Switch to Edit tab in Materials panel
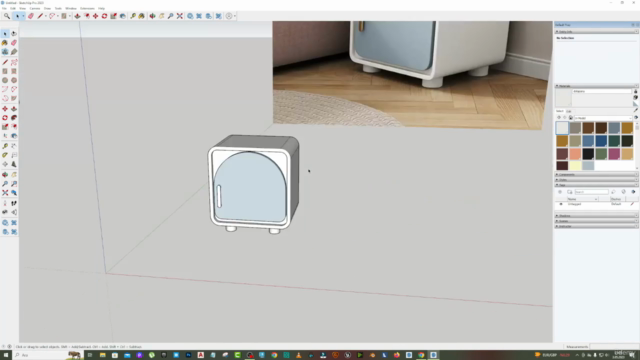This screenshot has height=360, width=640. 569,111
